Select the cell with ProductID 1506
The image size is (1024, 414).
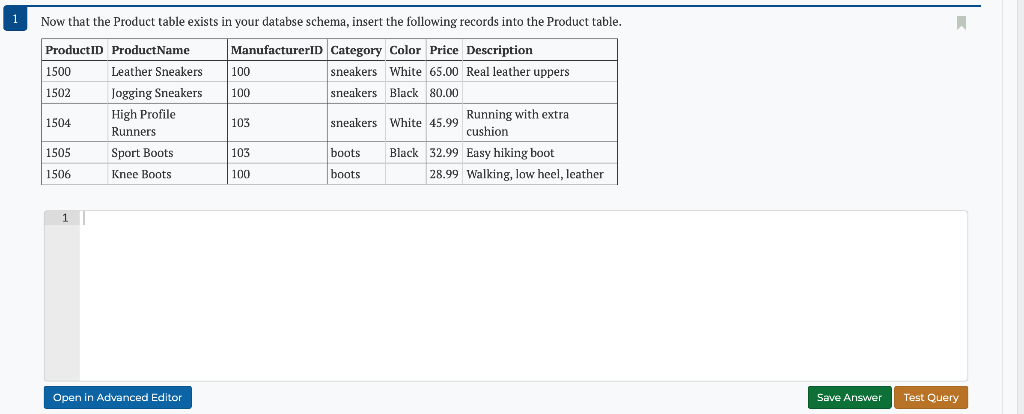(74, 174)
